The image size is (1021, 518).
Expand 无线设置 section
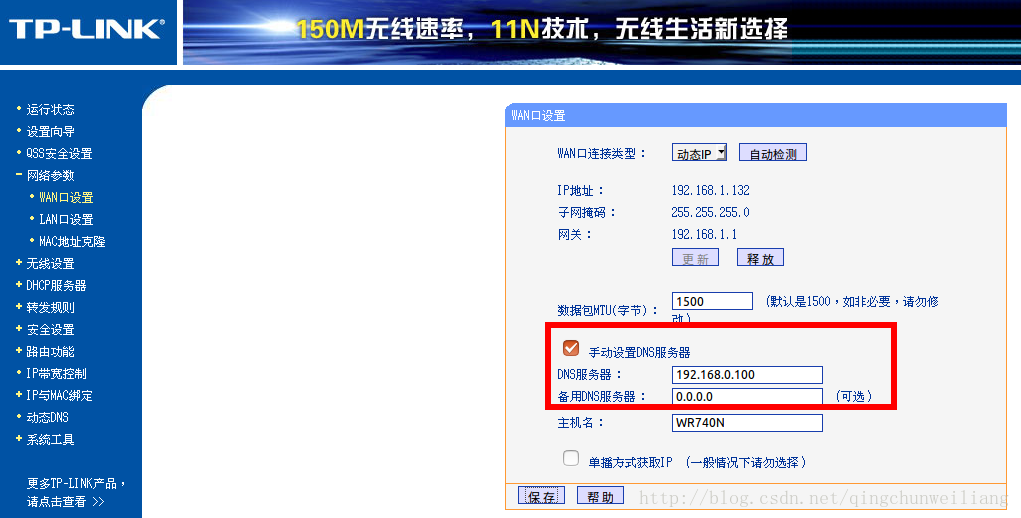[50, 264]
